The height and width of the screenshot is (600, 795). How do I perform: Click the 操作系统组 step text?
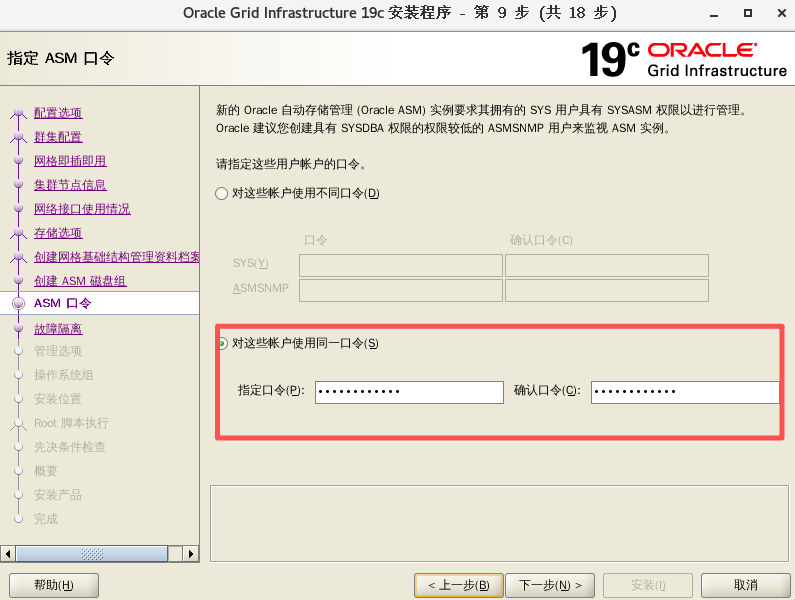coord(64,375)
